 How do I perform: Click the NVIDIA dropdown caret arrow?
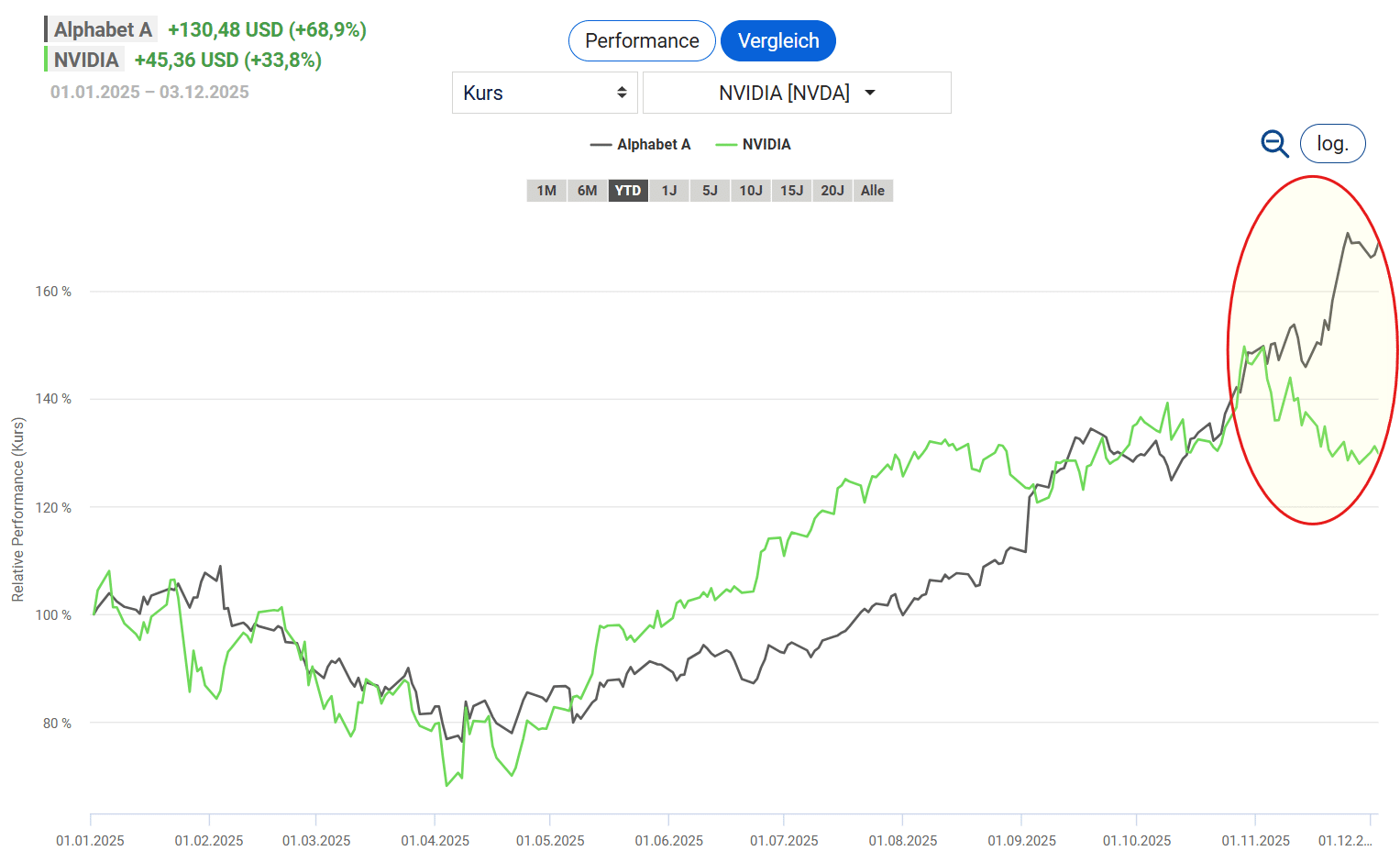[870, 93]
